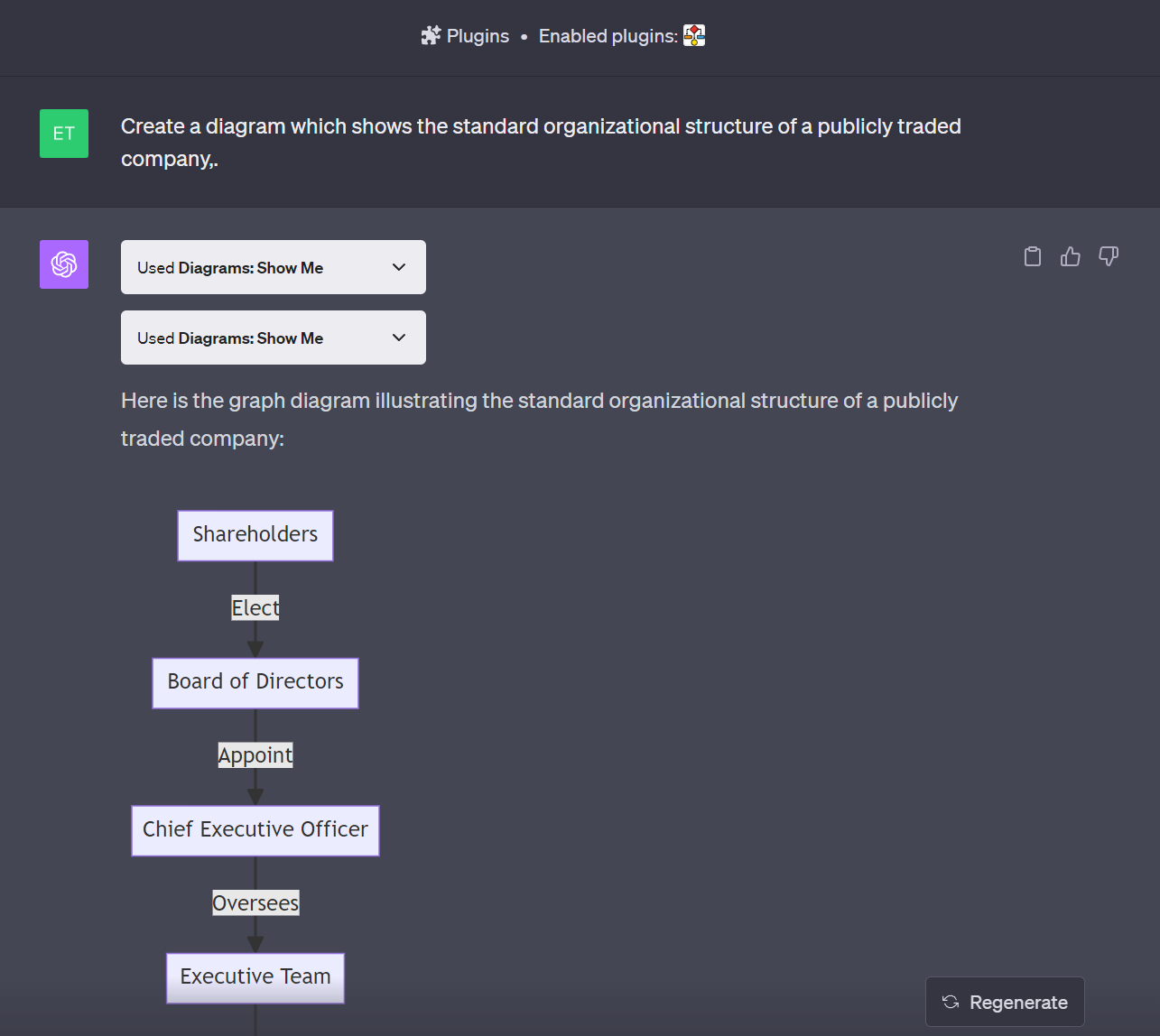The image size is (1160, 1036).
Task: Click the enabled Show Me plugin icon
Action: tap(694, 36)
